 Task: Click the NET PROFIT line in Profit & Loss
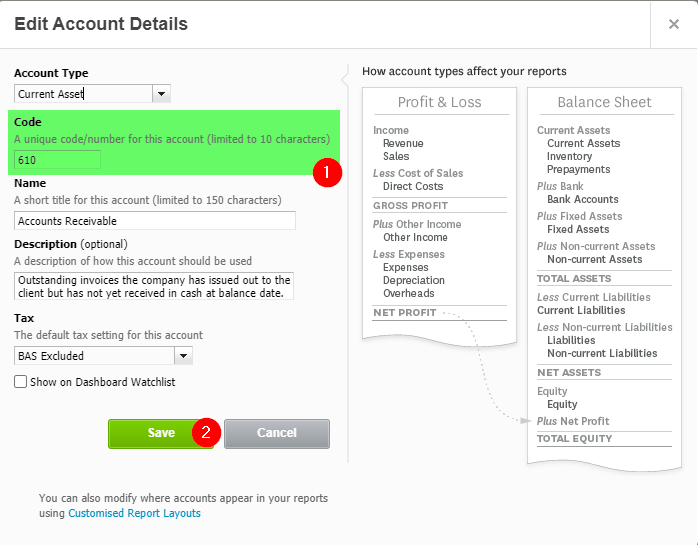pyautogui.click(x=405, y=313)
